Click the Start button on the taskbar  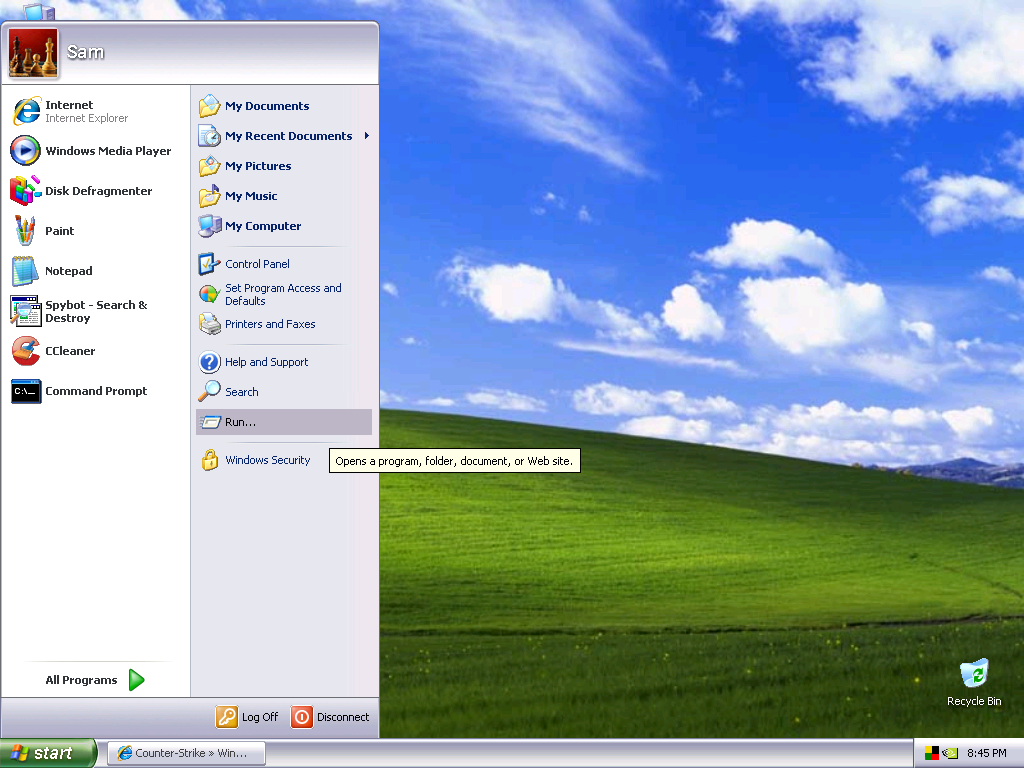click(x=48, y=753)
